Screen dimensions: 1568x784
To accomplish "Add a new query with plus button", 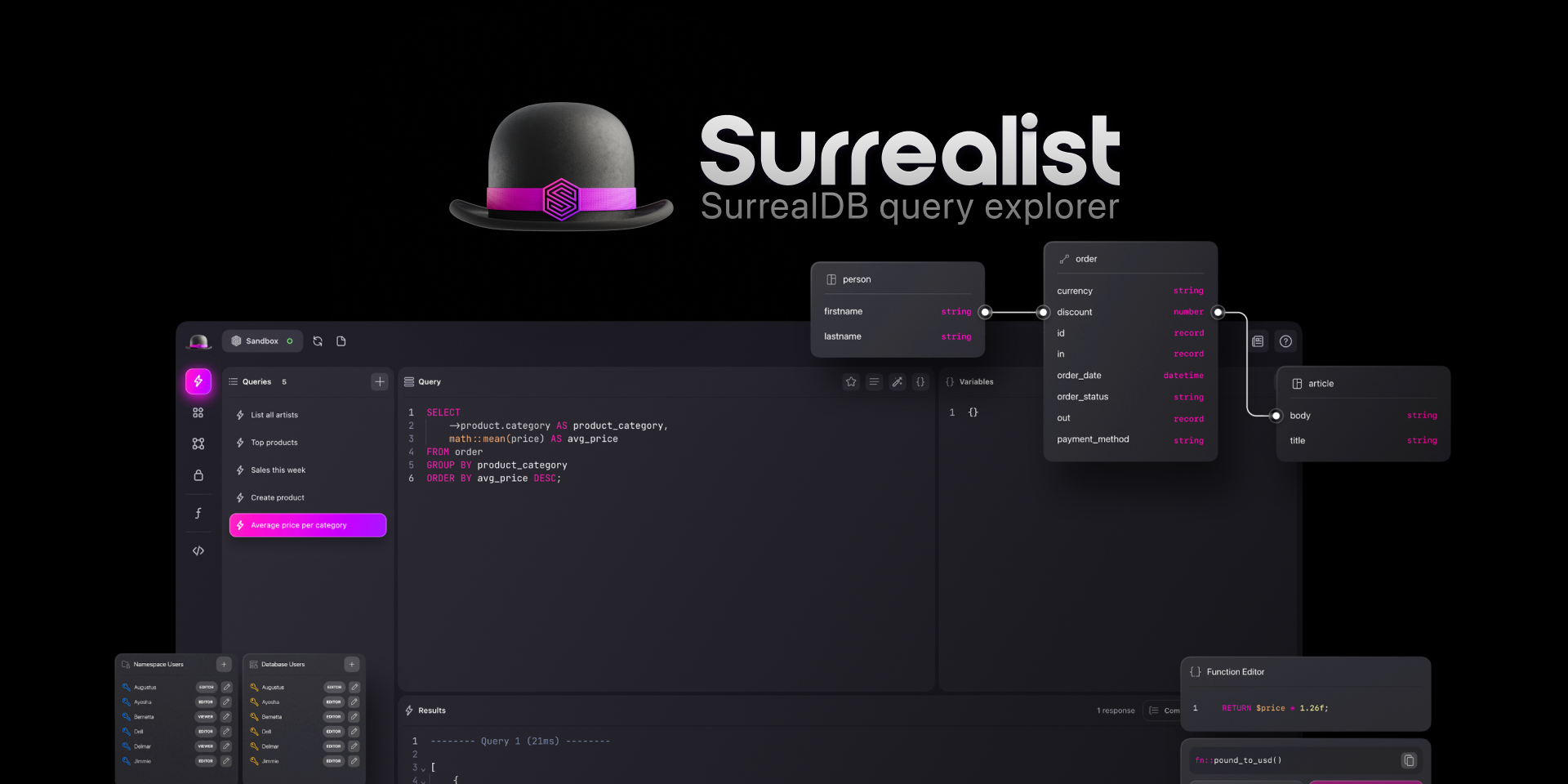I will 380,381.
